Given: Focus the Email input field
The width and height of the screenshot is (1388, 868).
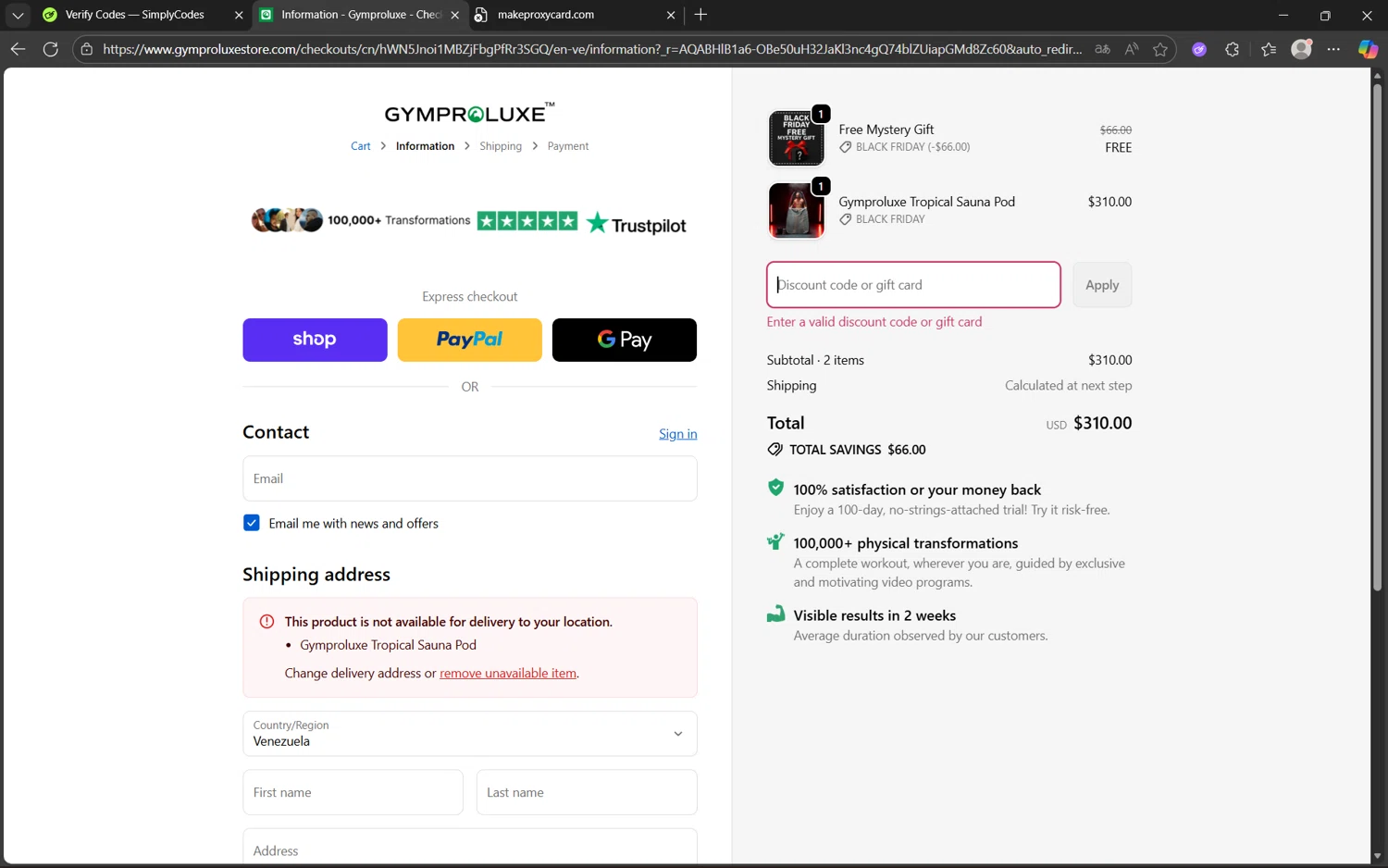Looking at the screenshot, I should pyautogui.click(x=469, y=478).
